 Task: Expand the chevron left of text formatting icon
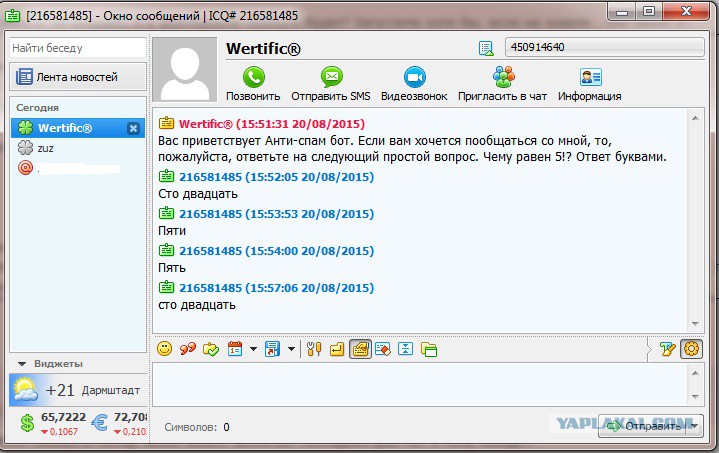click(649, 349)
